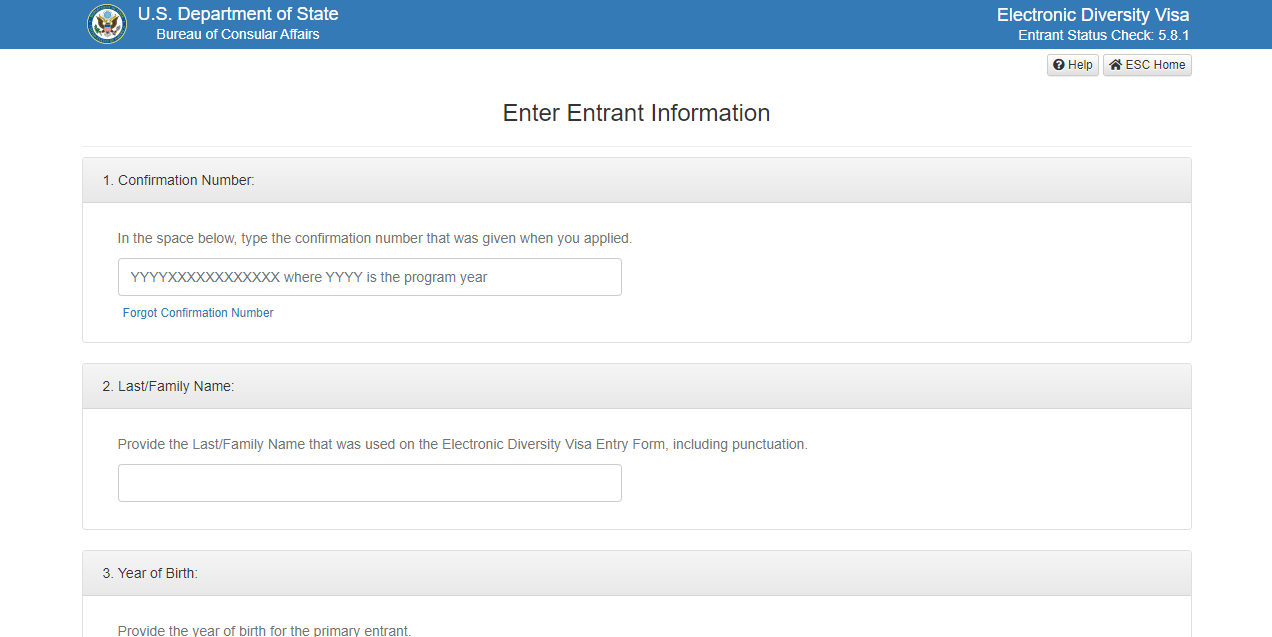Click the 'U.S. Department of State' title
The image size is (1272, 637).
[238, 14]
